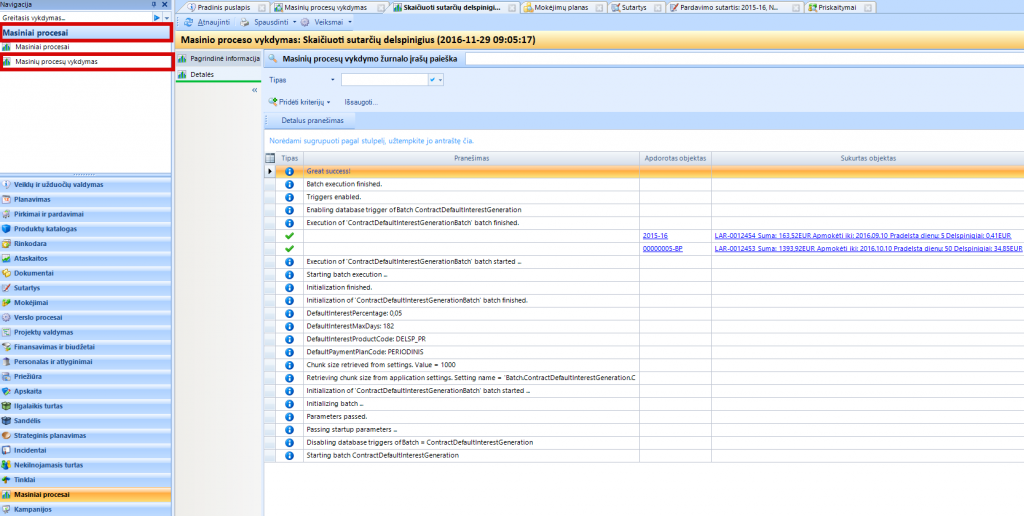Open the 00000005-BP processed object link

pyautogui.click(x=662, y=248)
